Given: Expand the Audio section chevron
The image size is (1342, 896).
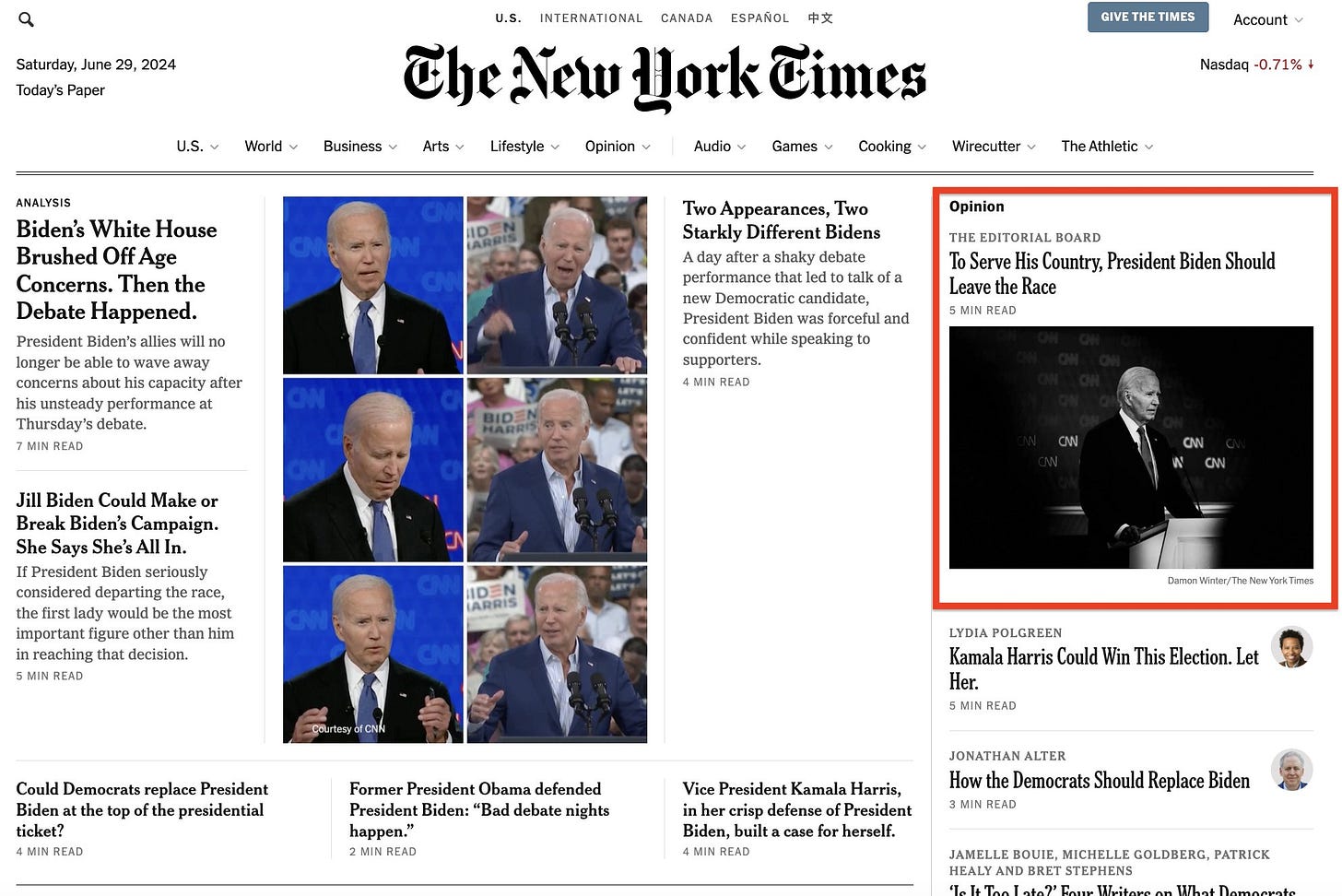Looking at the screenshot, I should click(742, 147).
